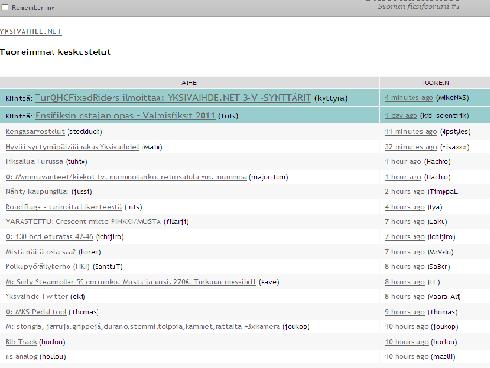
Task: Open the topic last replied 11 minutes ago
Action: pos(35,132)
